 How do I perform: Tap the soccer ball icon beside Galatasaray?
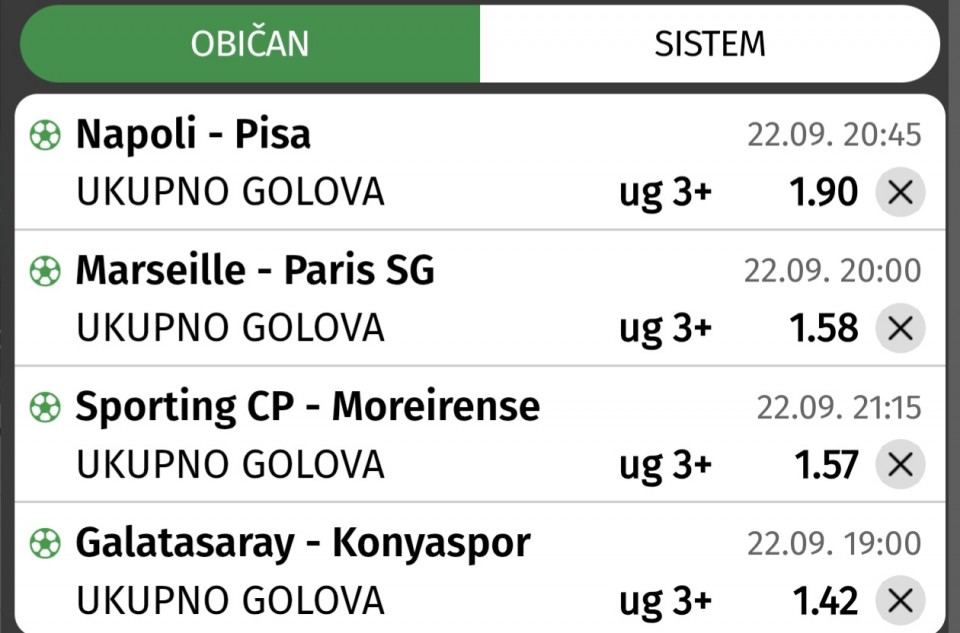click(45, 543)
